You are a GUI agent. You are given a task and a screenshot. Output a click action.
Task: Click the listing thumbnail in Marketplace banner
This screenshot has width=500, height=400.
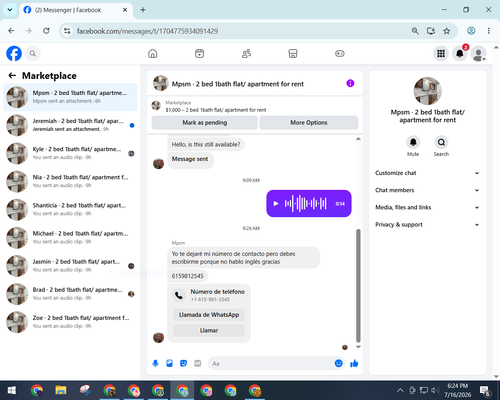click(x=156, y=106)
